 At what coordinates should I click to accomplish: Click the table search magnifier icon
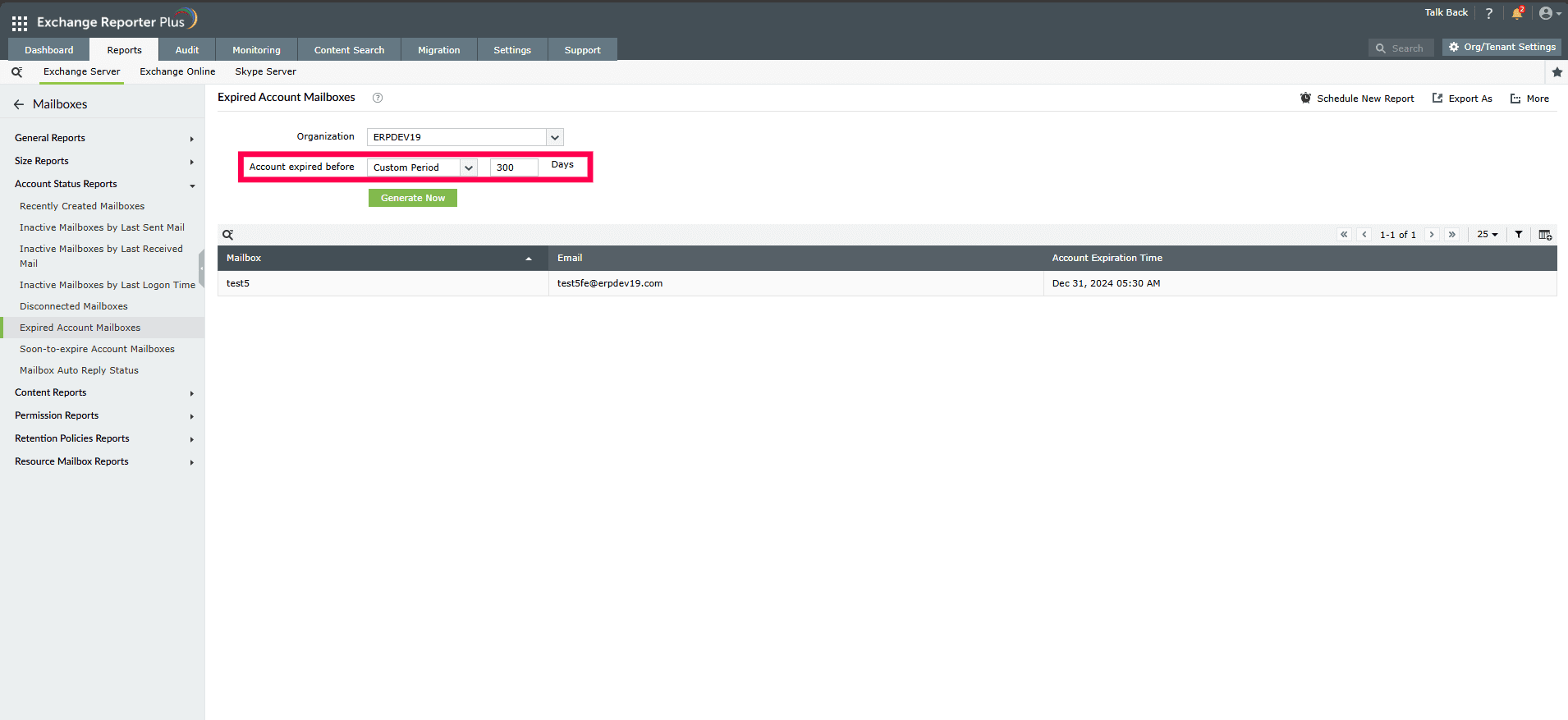(x=228, y=235)
